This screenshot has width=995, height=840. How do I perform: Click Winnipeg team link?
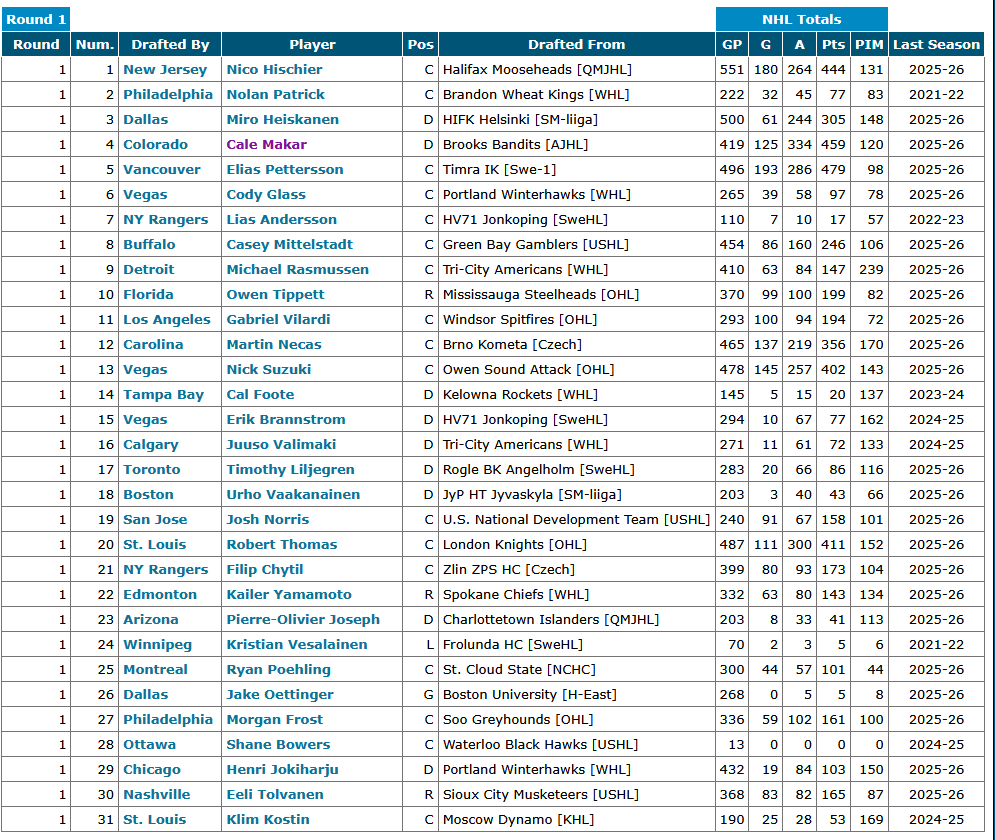[x=157, y=645]
